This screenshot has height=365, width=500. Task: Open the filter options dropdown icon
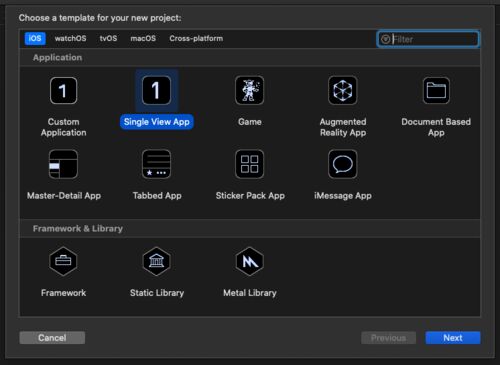click(385, 39)
